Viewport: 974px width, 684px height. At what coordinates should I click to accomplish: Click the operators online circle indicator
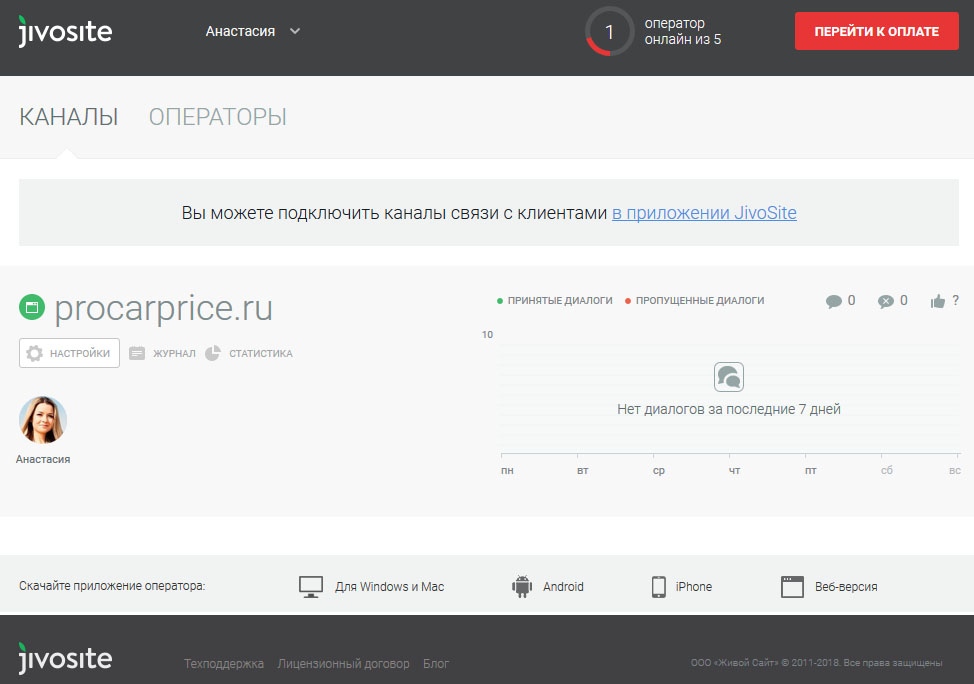point(609,31)
